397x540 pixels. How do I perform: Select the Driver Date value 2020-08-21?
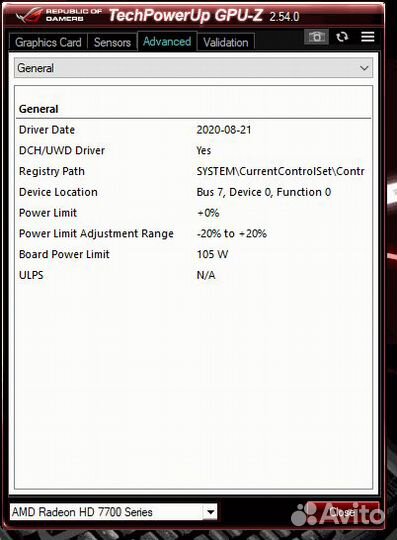[x=224, y=130]
